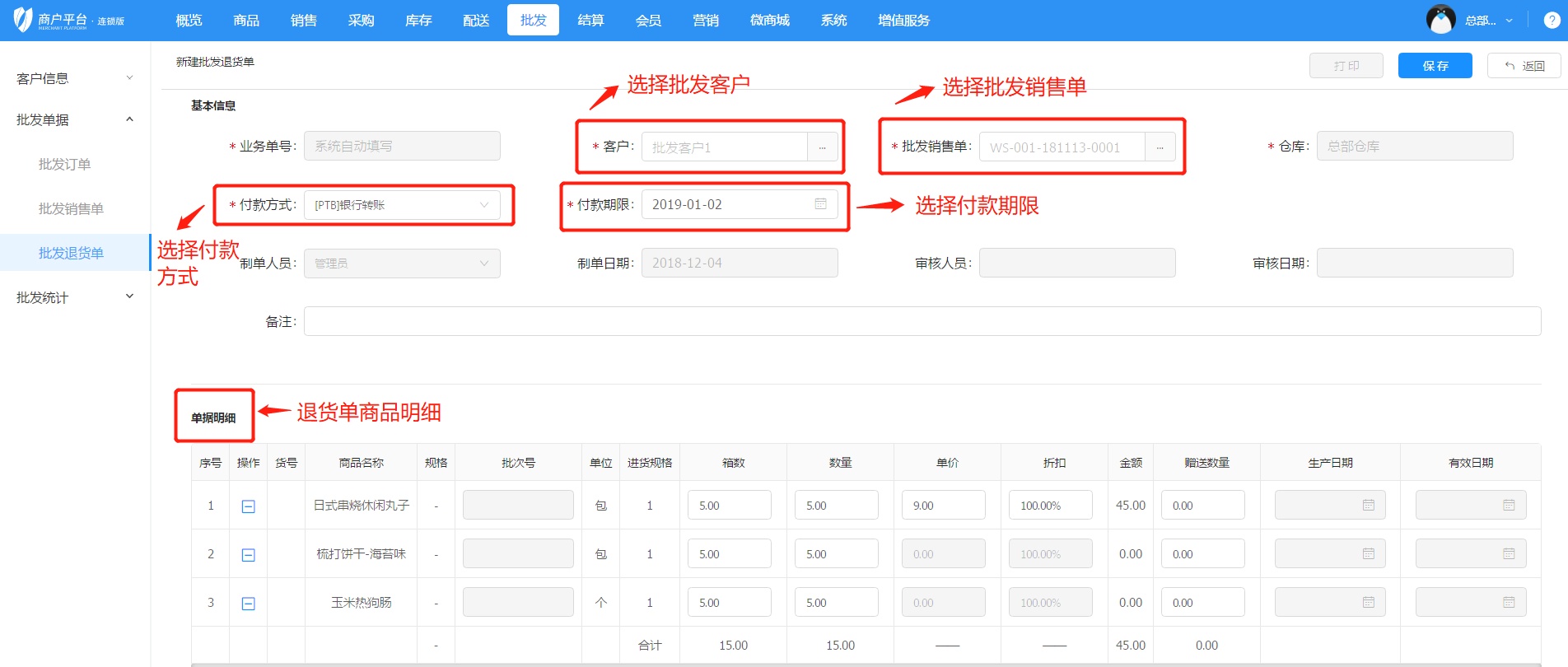Open 客户 lookup ellipsis button
This screenshot has width=1568, height=667.
coord(822,147)
